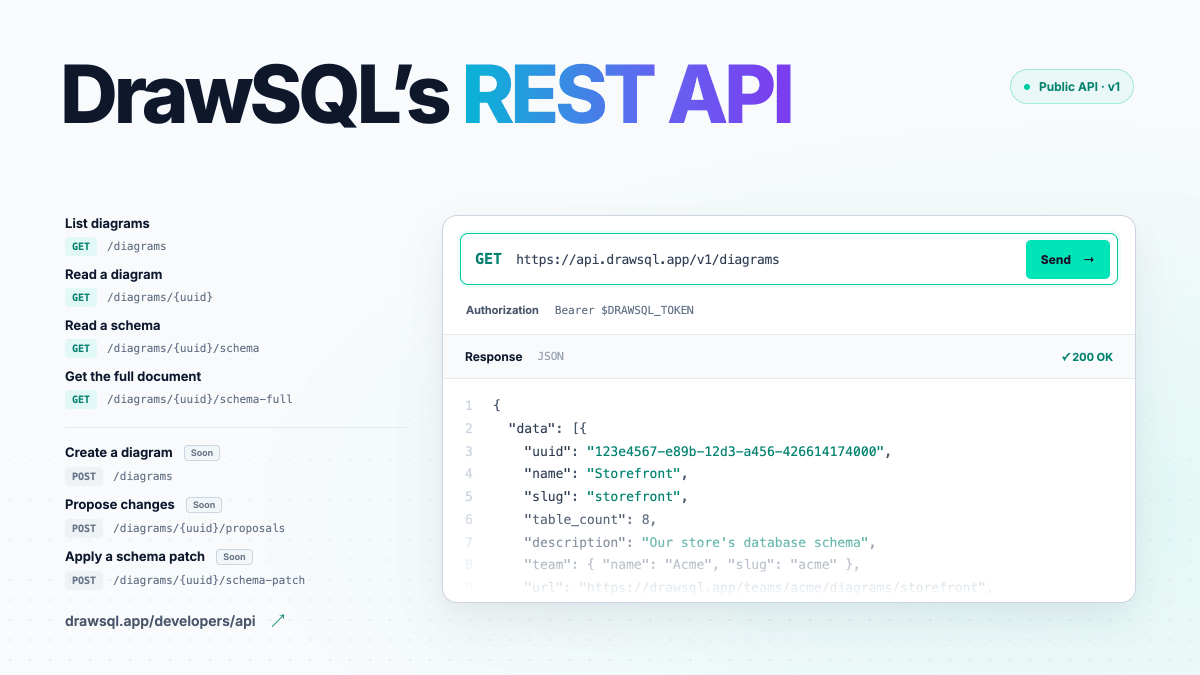Click the "data" key in response
Image resolution: width=1200 pixels, height=675 pixels.
(x=532, y=428)
